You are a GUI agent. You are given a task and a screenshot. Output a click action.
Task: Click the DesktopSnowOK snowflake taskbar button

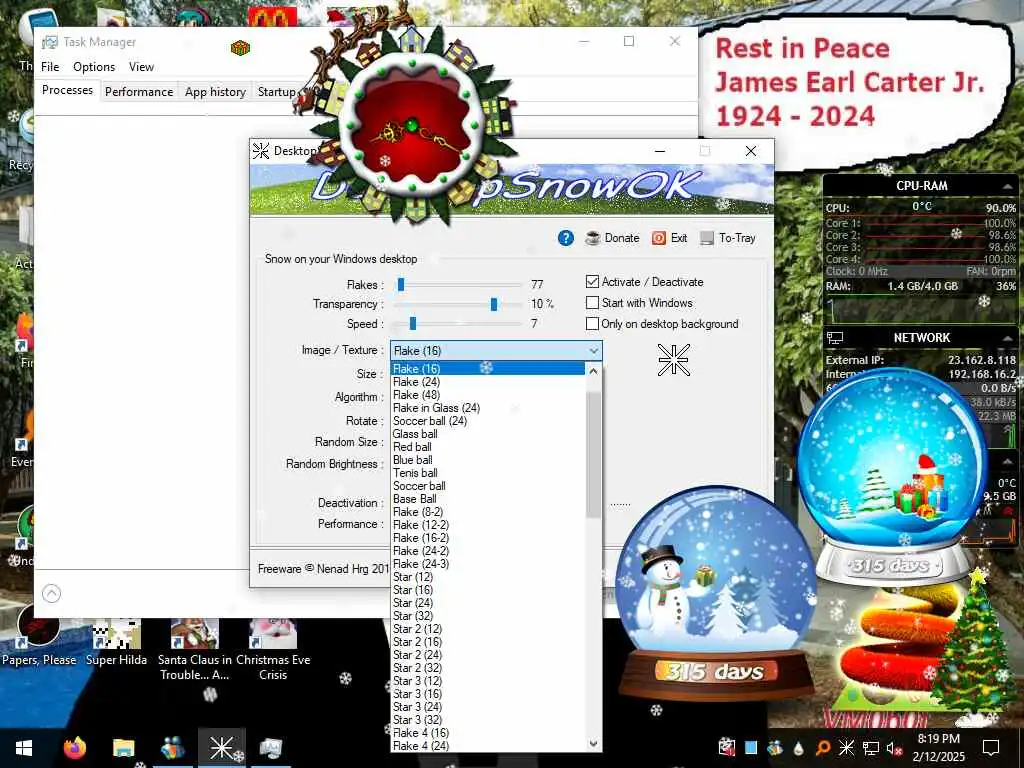point(221,748)
